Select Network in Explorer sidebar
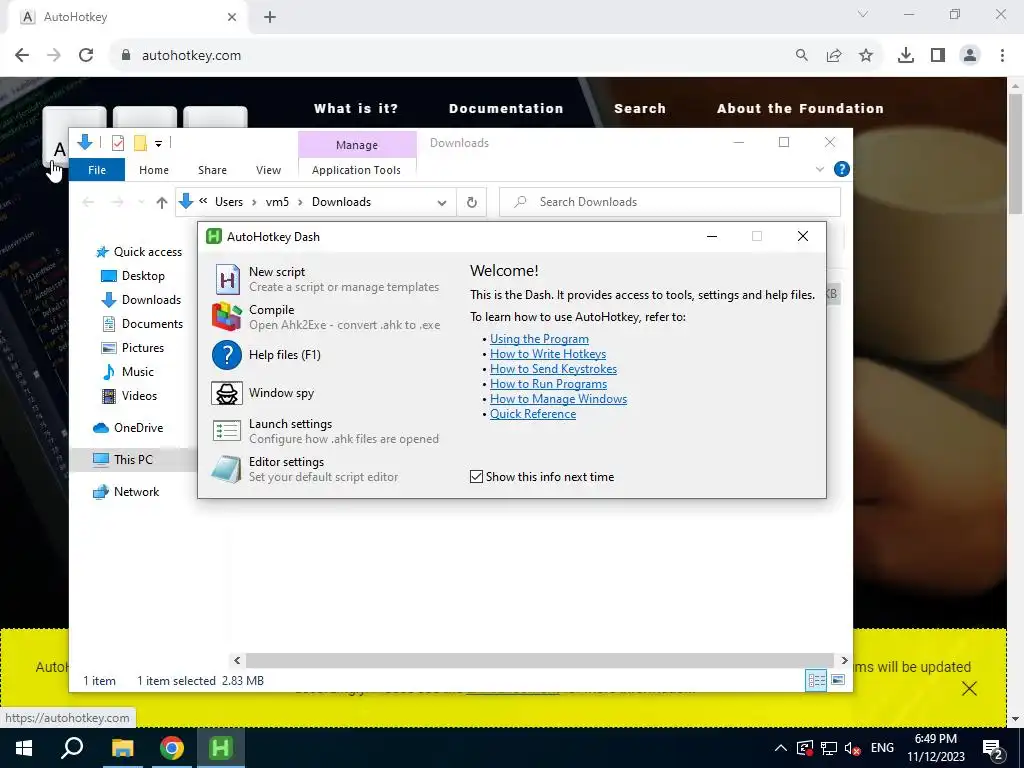 point(127,492)
